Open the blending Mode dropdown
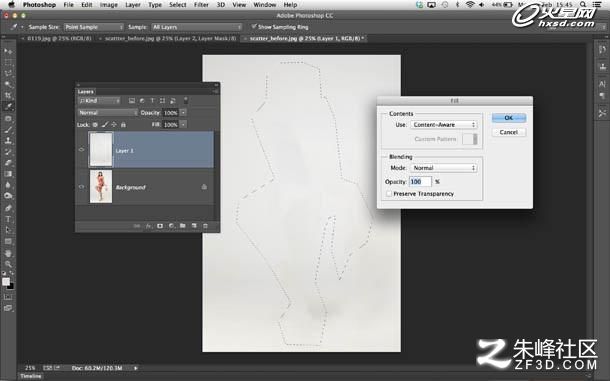Screen dimensions: 610x381 (x=443, y=168)
